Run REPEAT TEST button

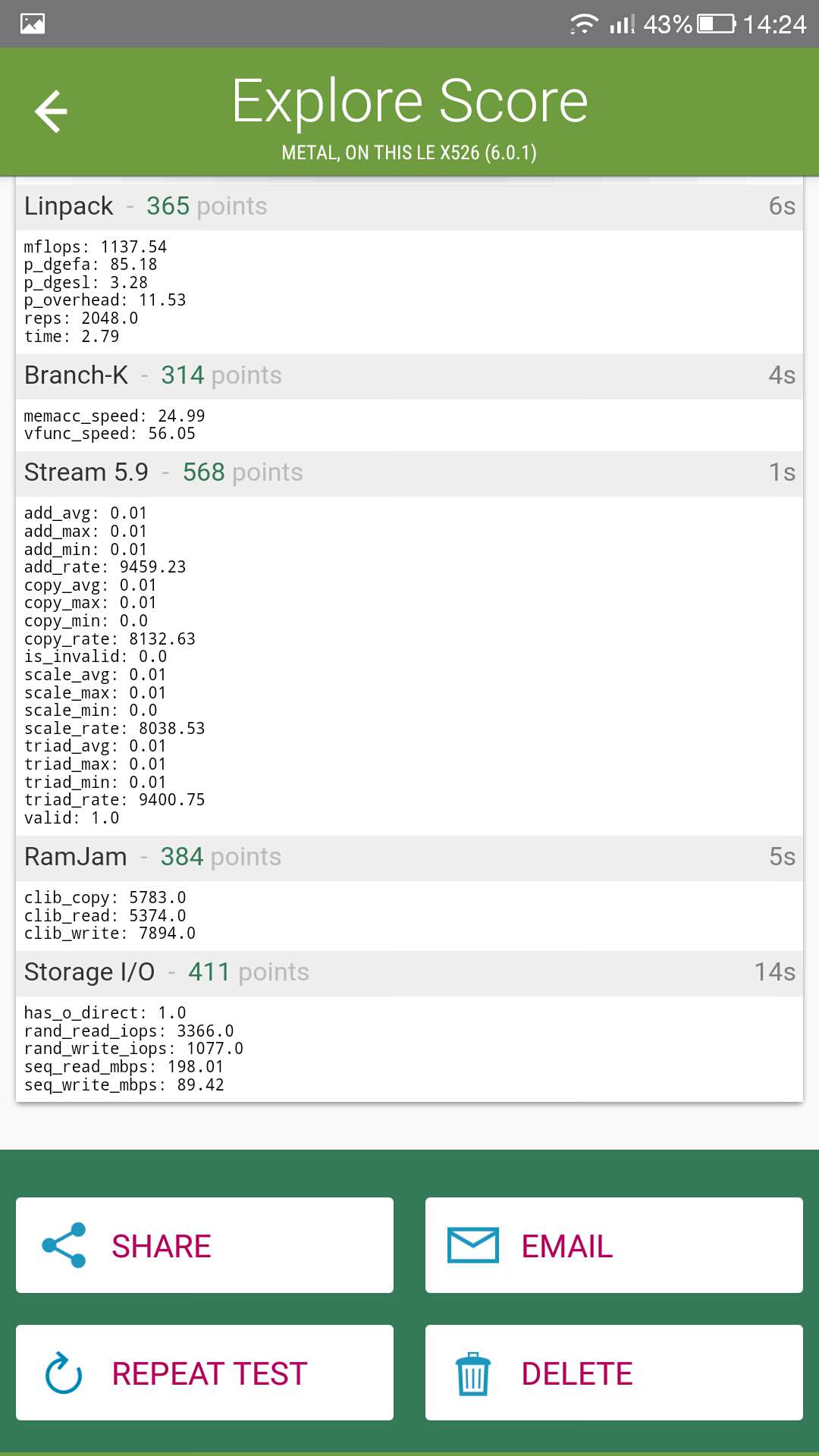[x=205, y=1373]
